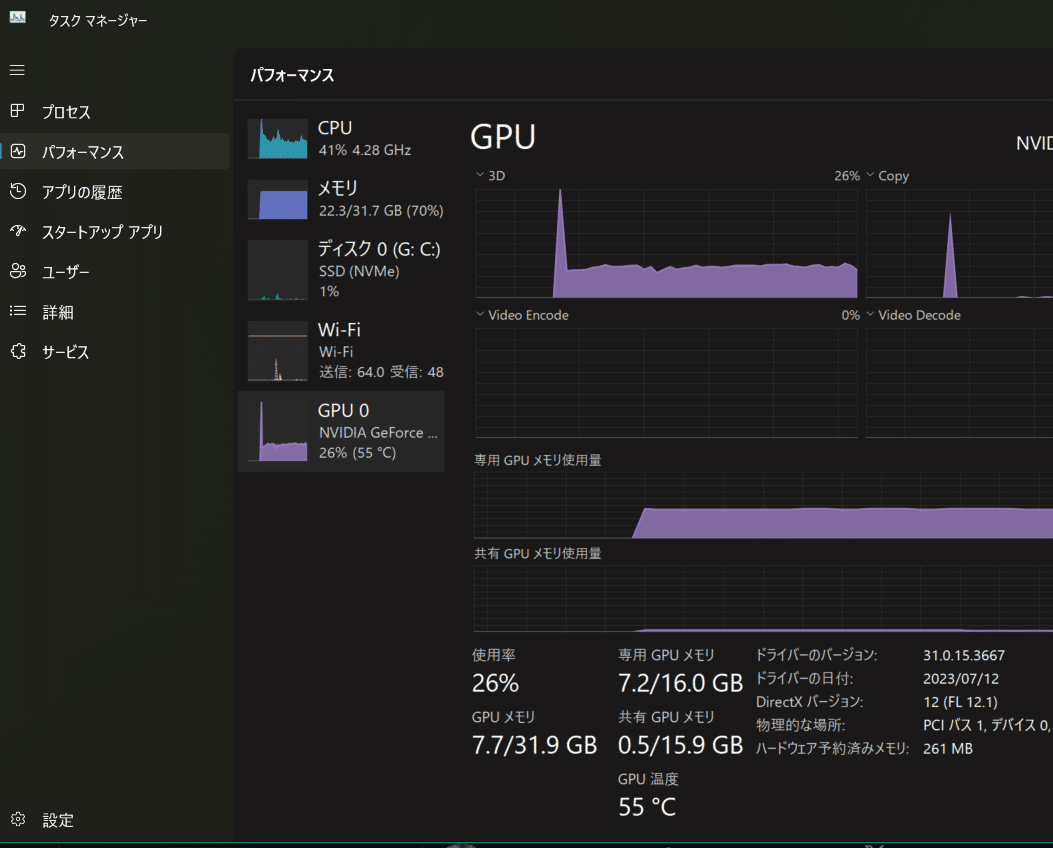Click the アプリの履歴 clock icon
Image resolution: width=1053 pixels, height=848 pixels.
pyautogui.click(x=18, y=191)
